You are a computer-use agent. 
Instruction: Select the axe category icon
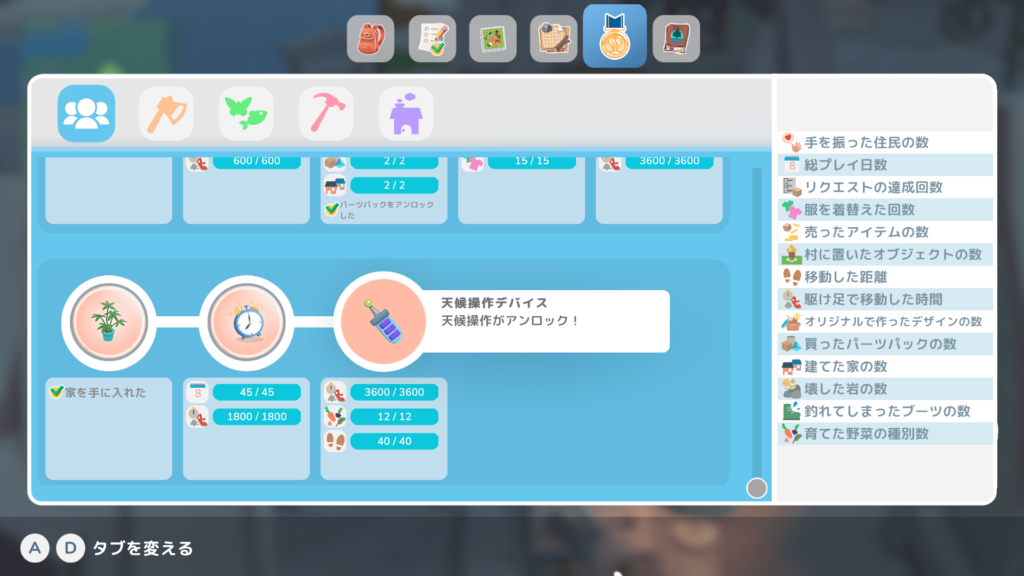[167, 114]
